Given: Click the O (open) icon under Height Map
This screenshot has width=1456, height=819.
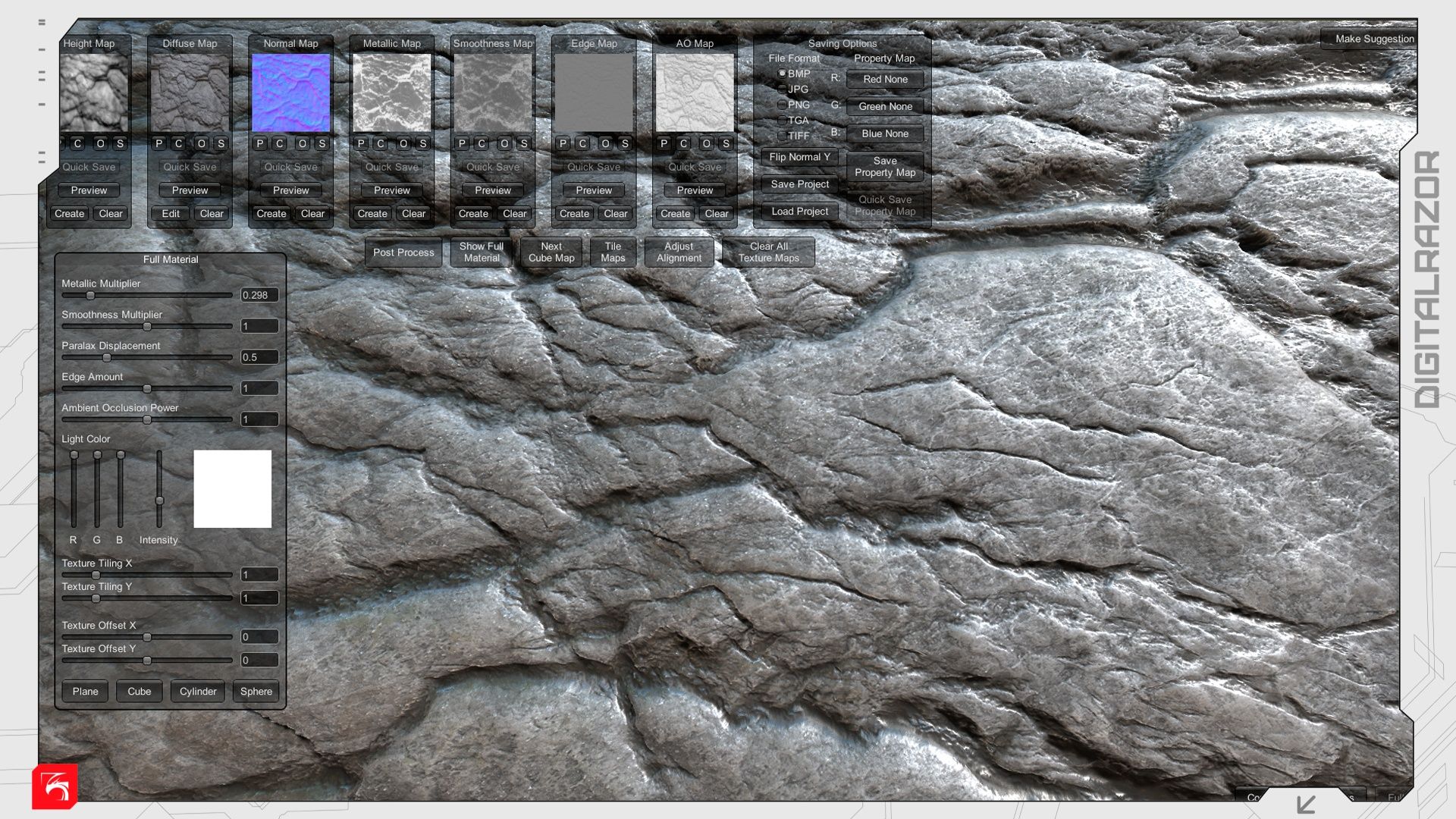Looking at the screenshot, I should coord(100,143).
